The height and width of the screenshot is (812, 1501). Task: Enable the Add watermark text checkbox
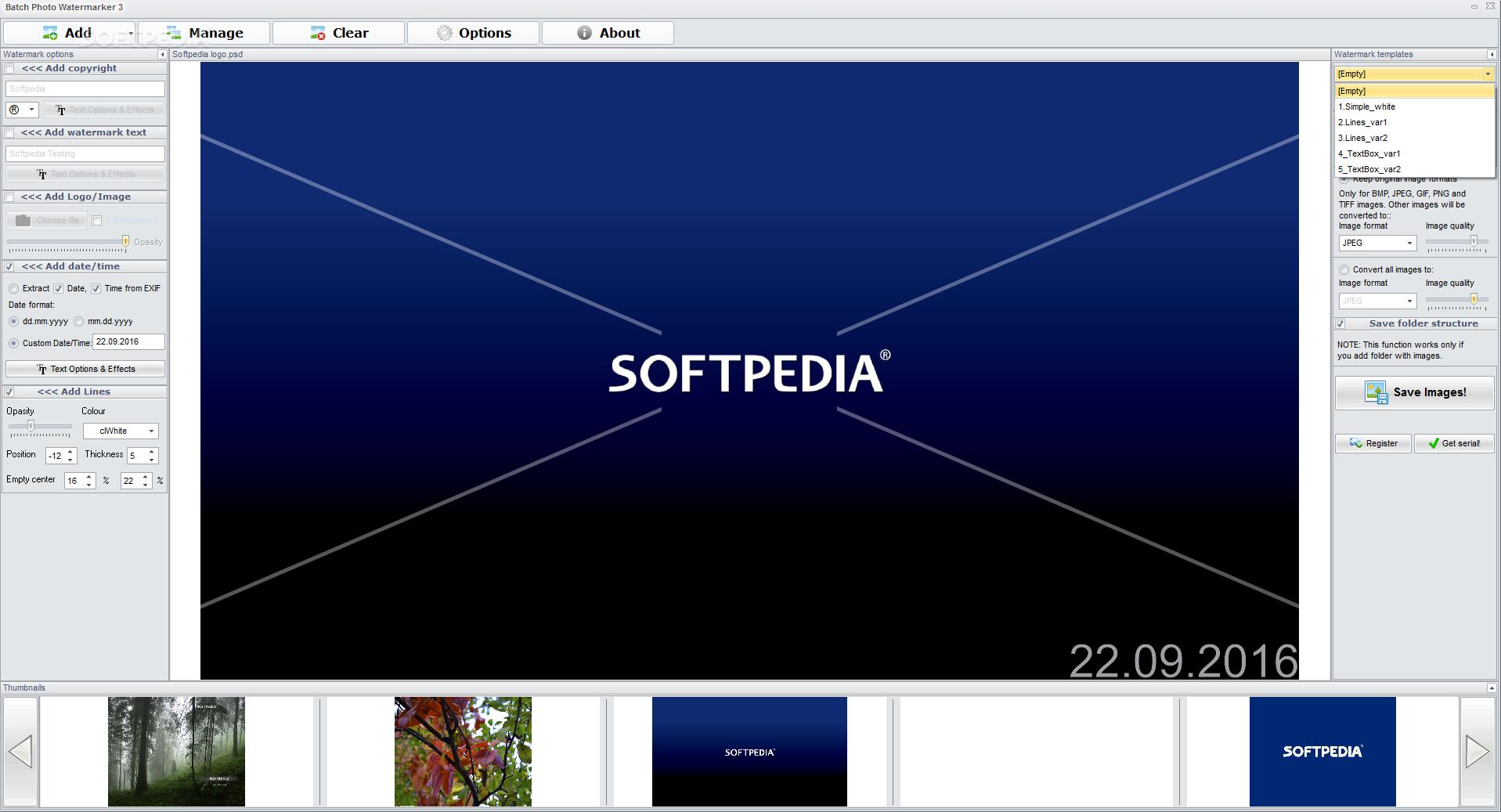pyautogui.click(x=9, y=133)
